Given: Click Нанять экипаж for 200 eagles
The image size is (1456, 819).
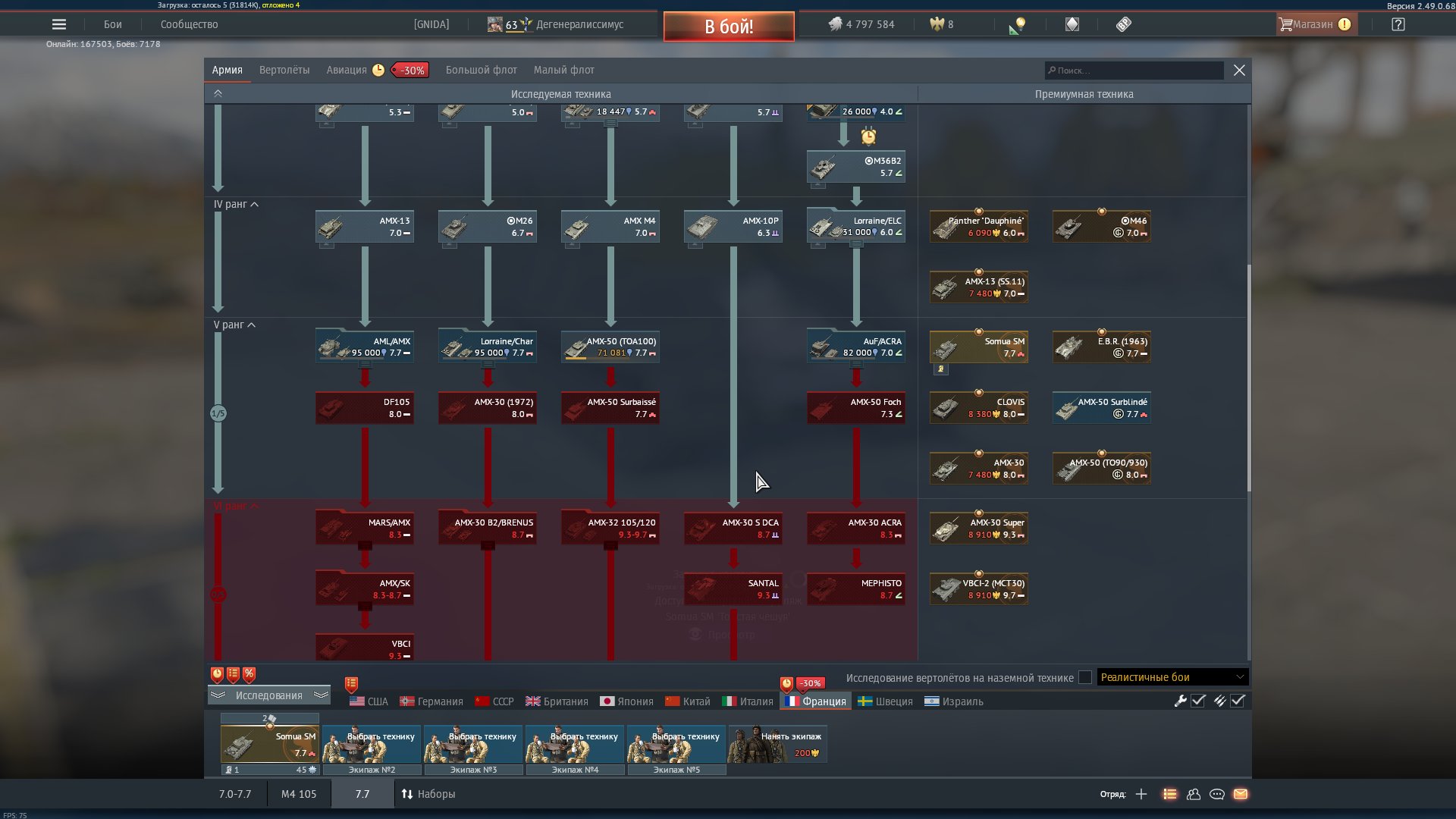Looking at the screenshot, I should [777, 744].
